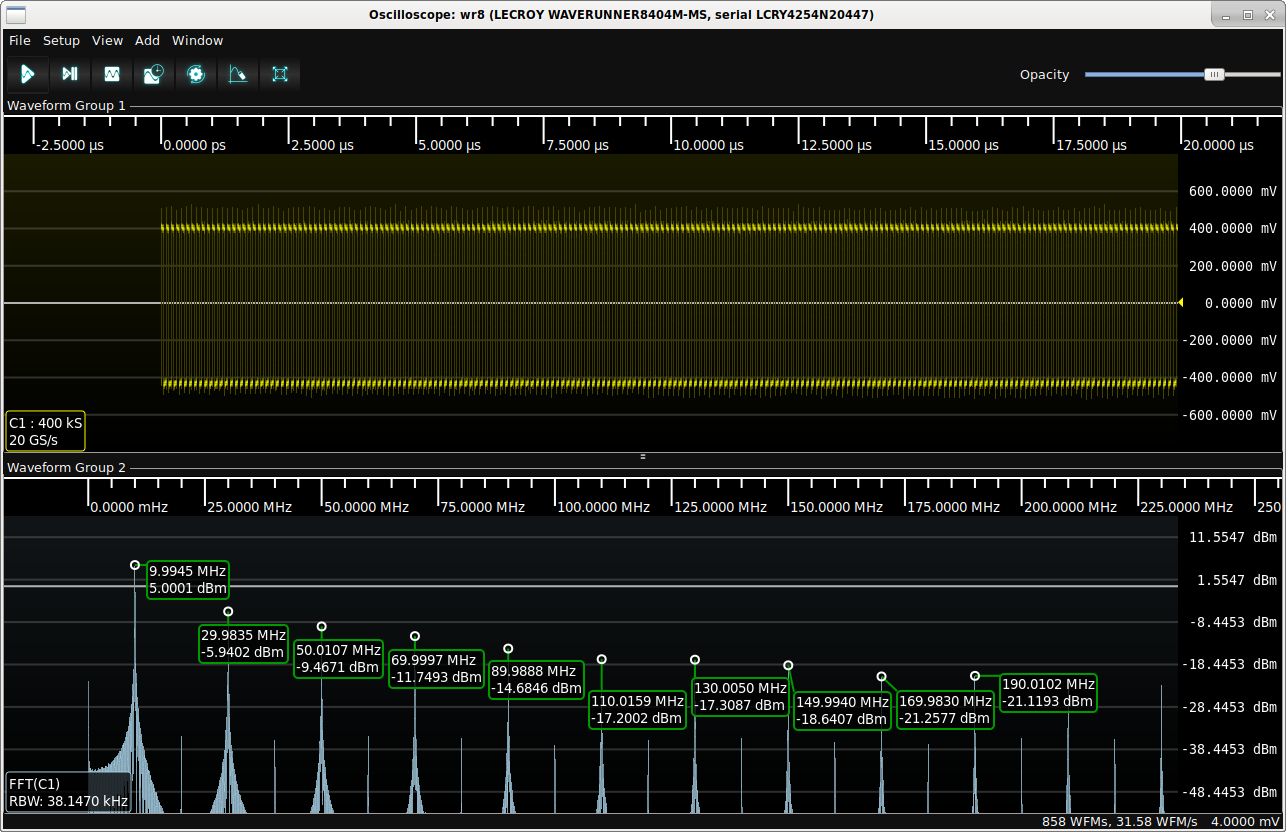Select the FFT(C1) channel label box
Image resolution: width=1286 pixels, height=832 pixels.
click(x=68, y=792)
